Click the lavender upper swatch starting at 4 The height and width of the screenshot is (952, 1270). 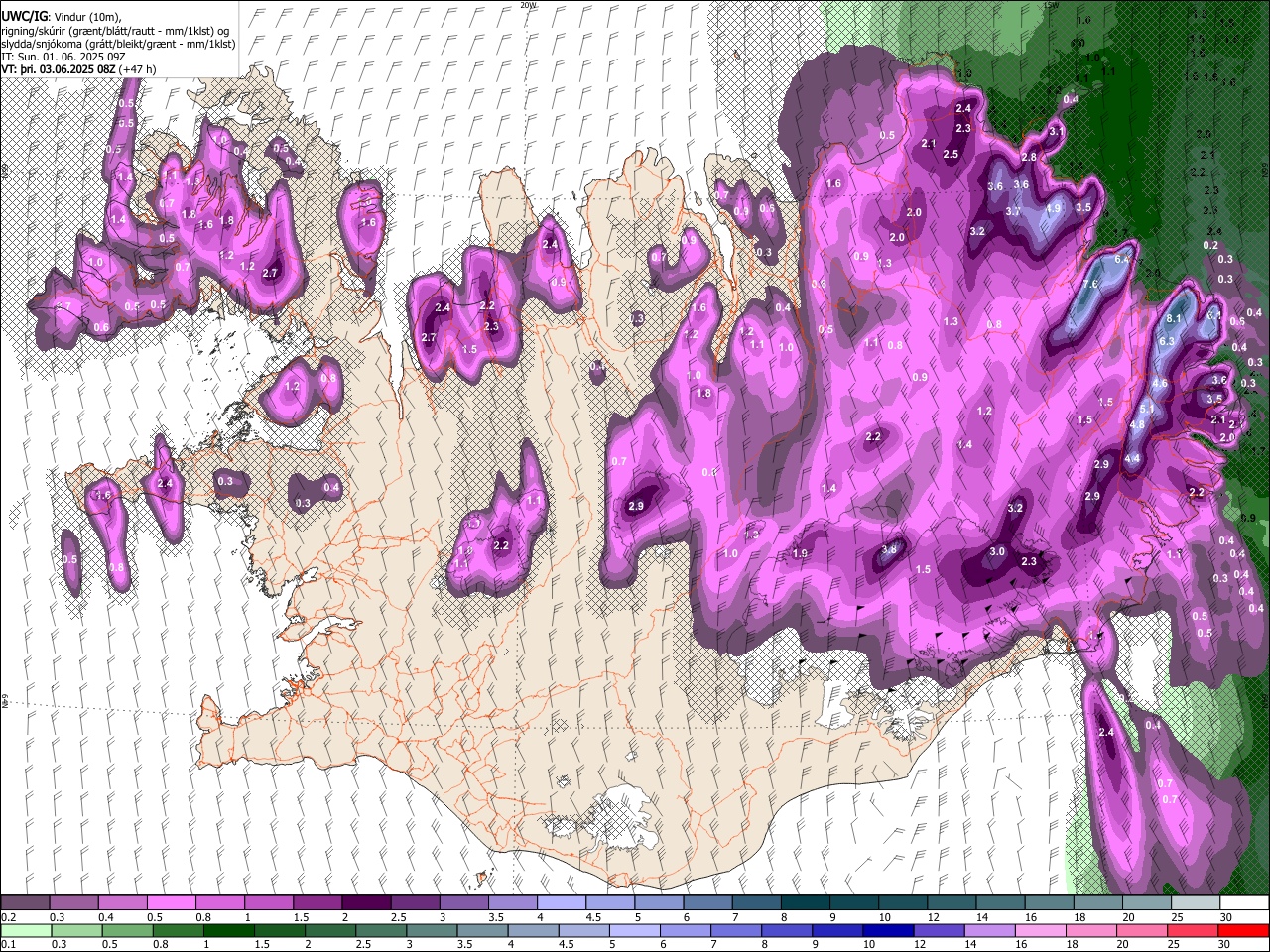560,903
